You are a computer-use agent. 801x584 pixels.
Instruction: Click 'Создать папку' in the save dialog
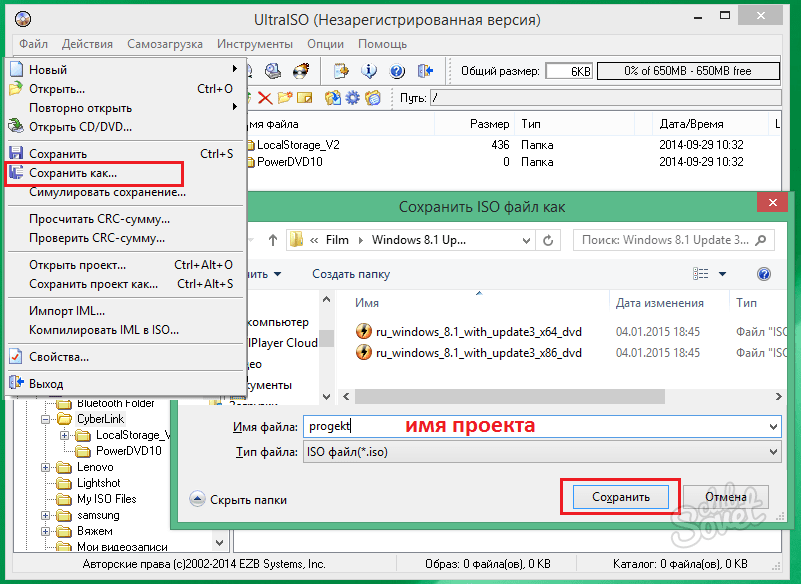click(351, 274)
